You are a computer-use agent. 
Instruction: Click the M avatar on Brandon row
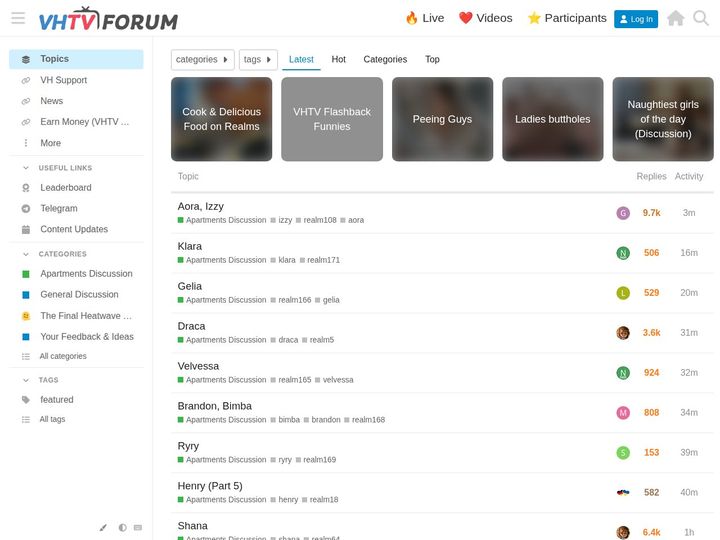click(623, 413)
